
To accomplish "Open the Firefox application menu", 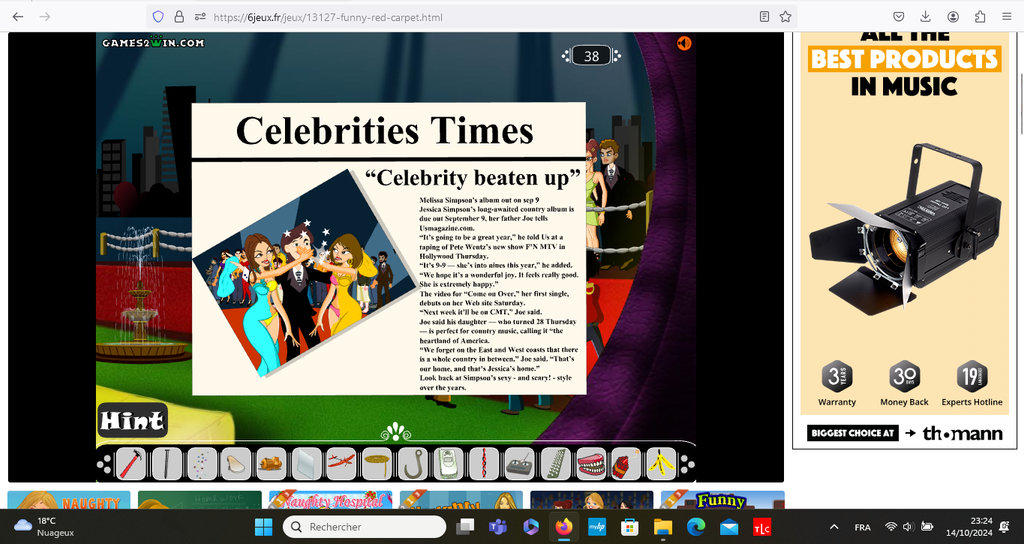I will pos(1005,17).
